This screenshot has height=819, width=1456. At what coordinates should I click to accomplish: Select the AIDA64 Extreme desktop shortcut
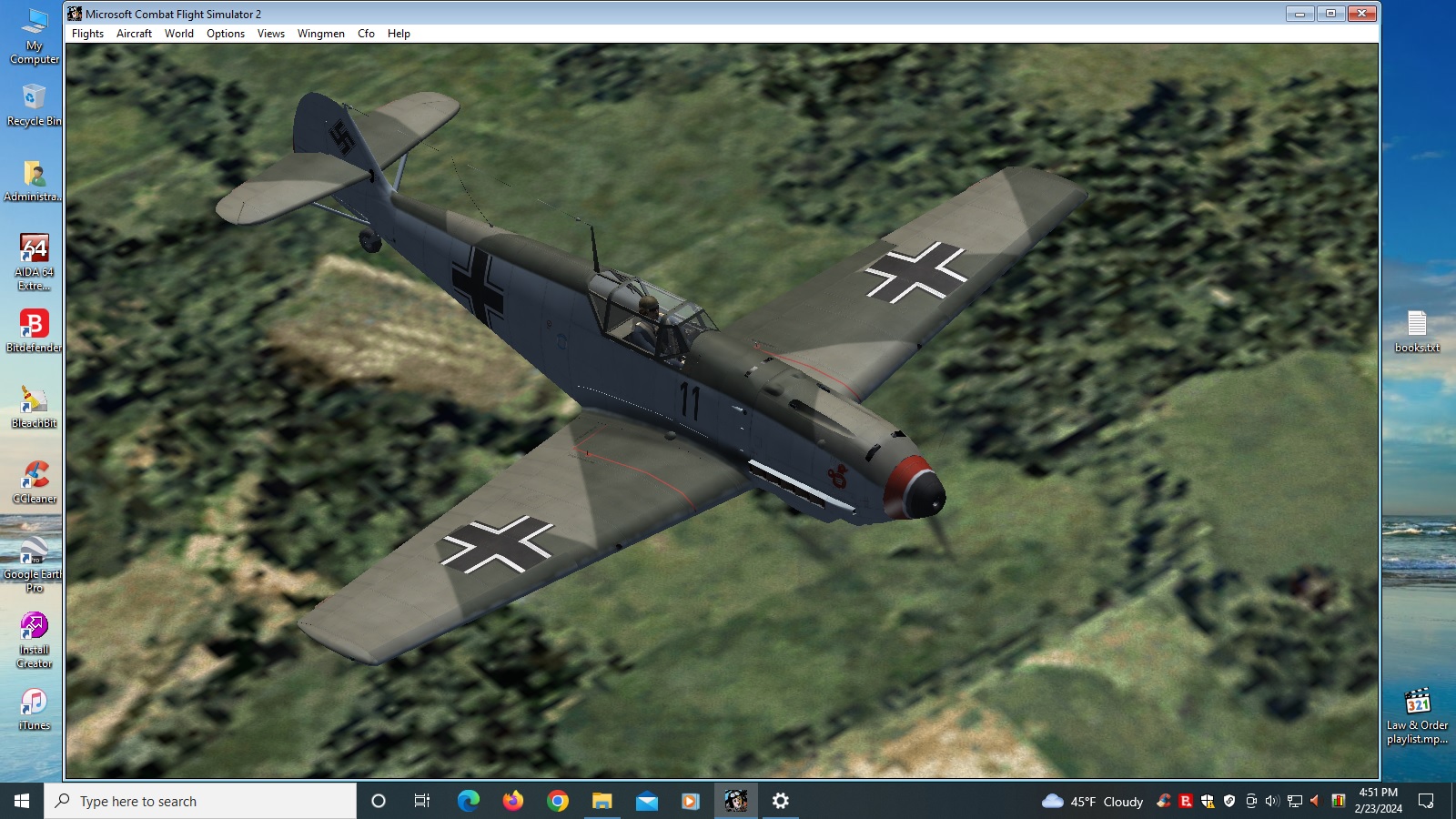(x=35, y=262)
